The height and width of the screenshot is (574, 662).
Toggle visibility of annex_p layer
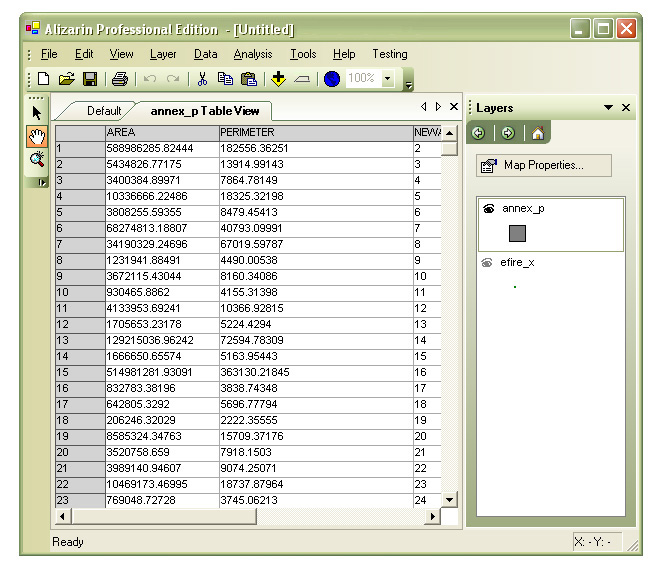pos(488,209)
